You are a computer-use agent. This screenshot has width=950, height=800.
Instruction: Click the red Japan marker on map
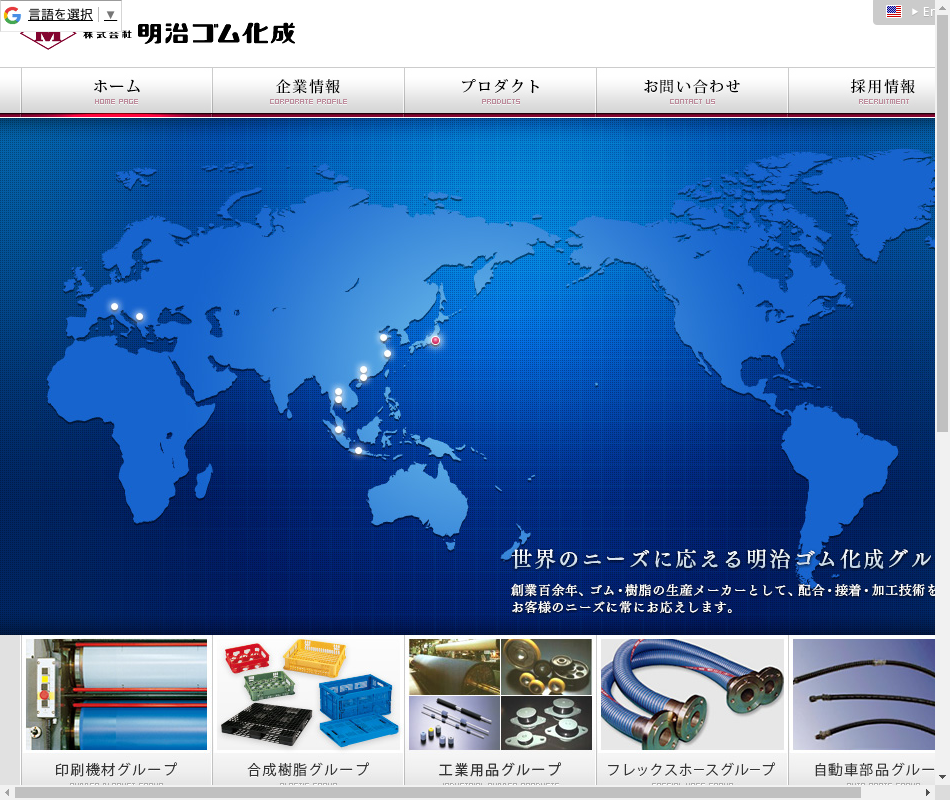435,340
